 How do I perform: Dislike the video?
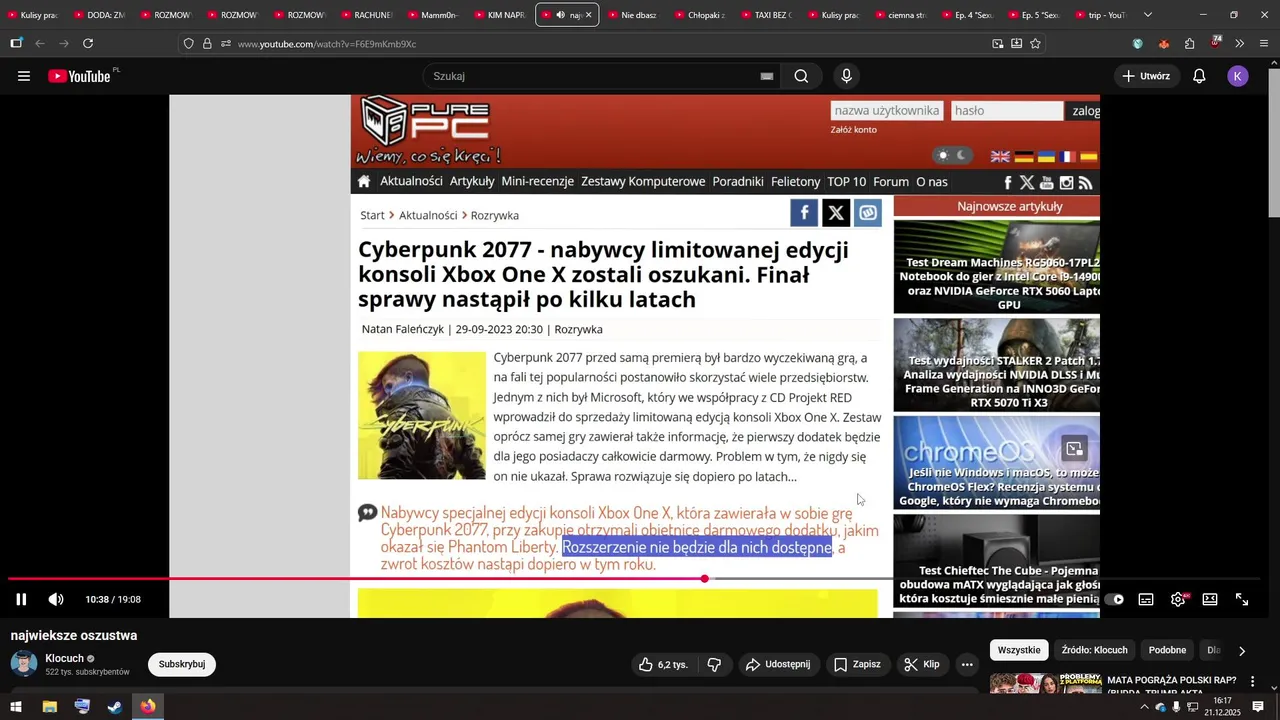click(714, 664)
